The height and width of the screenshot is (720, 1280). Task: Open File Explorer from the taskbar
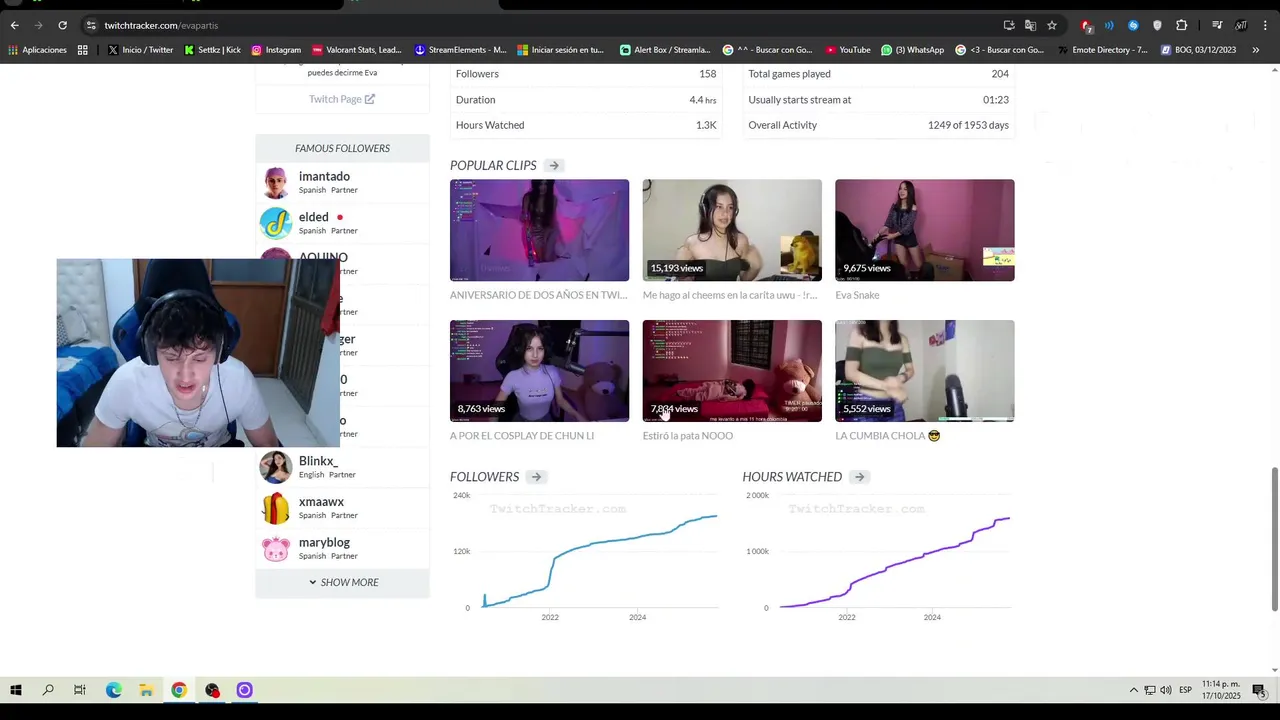click(x=146, y=690)
